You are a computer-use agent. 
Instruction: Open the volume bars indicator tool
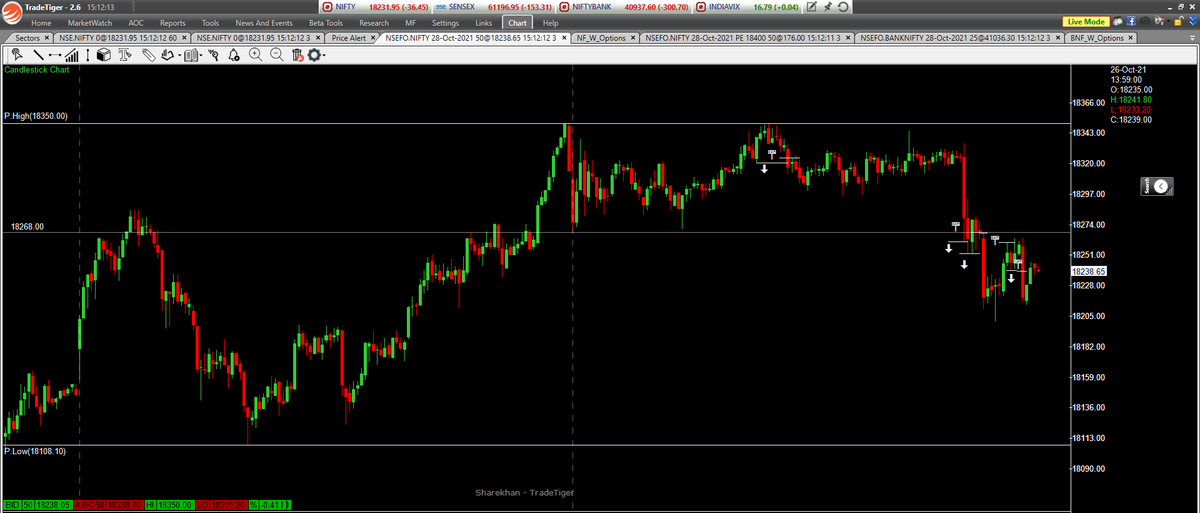coord(71,55)
